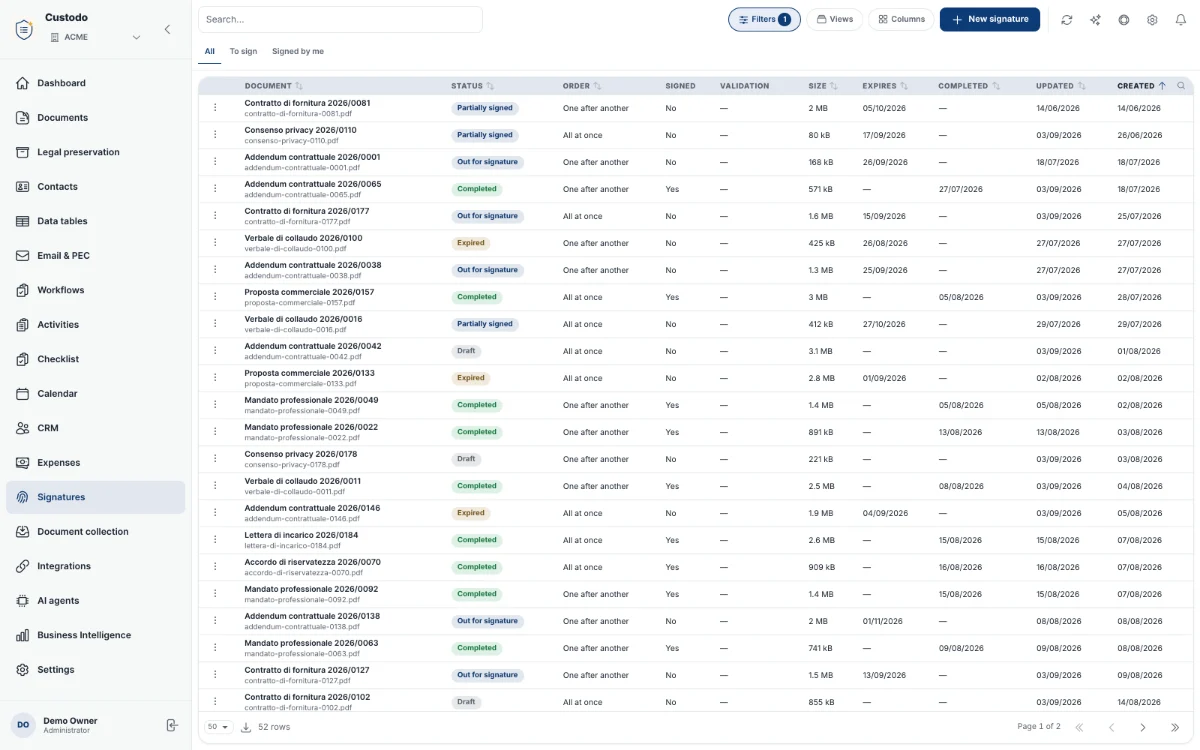Open the Filters panel

click(x=764, y=20)
